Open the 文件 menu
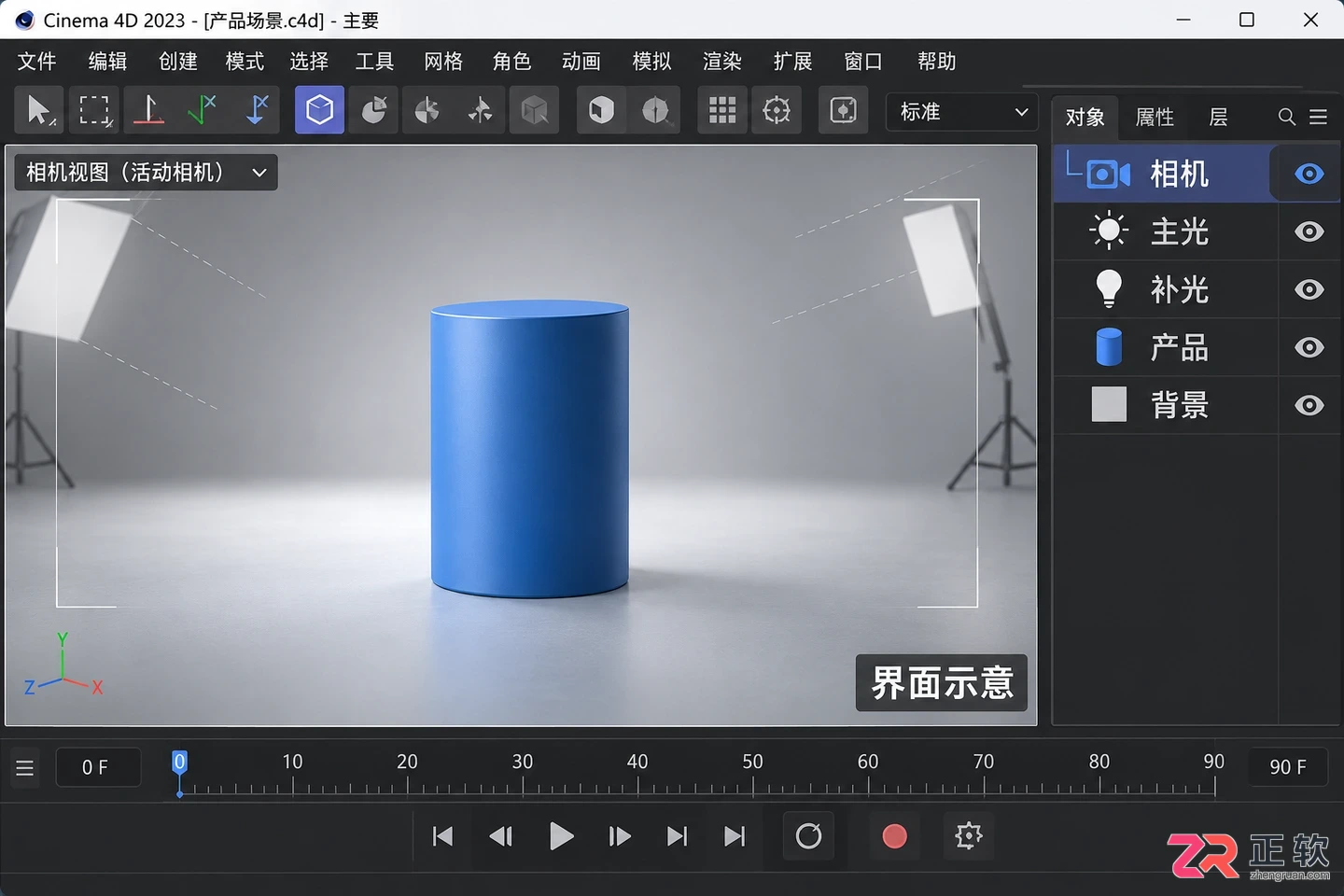This screenshot has height=896, width=1344. tap(37, 62)
